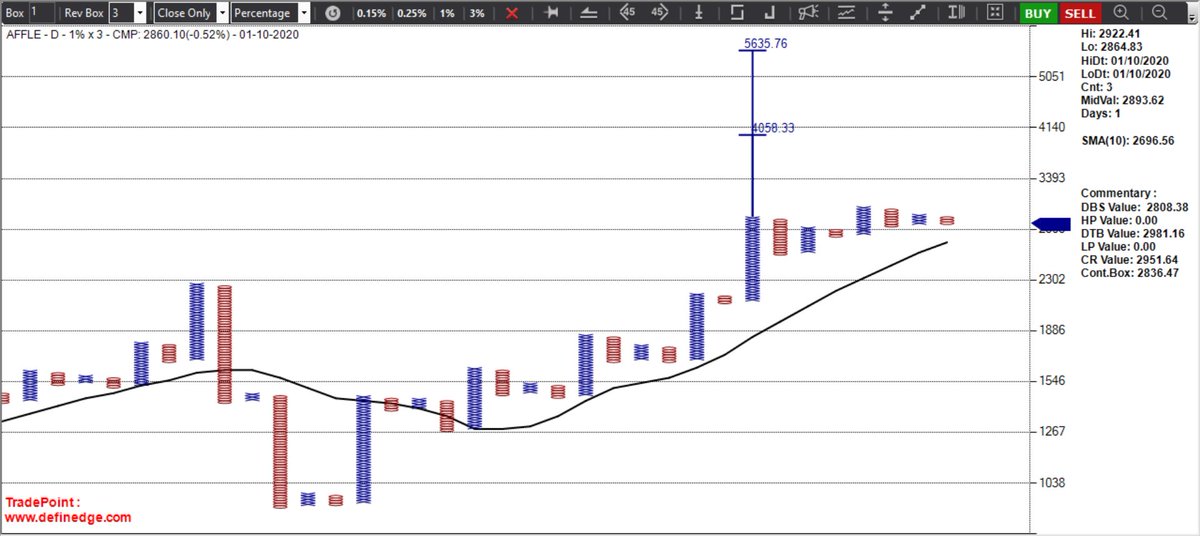Click the Hi: 2922.41 info line
The image size is (1200, 536).
coord(1111,34)
